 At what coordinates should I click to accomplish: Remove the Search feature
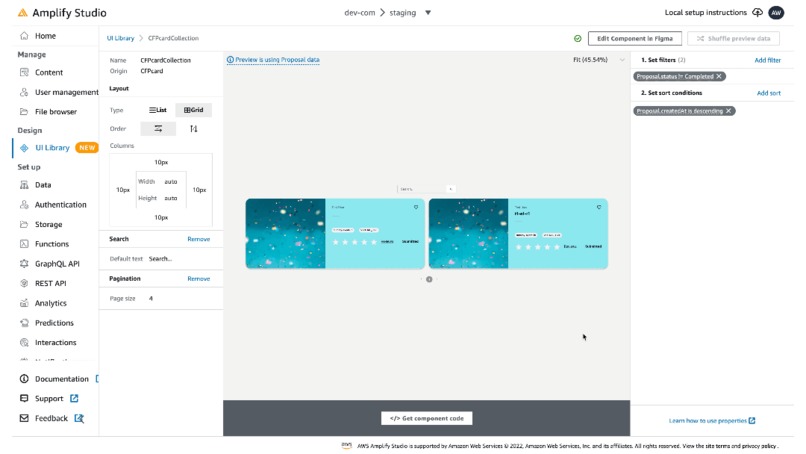(198, 239)
